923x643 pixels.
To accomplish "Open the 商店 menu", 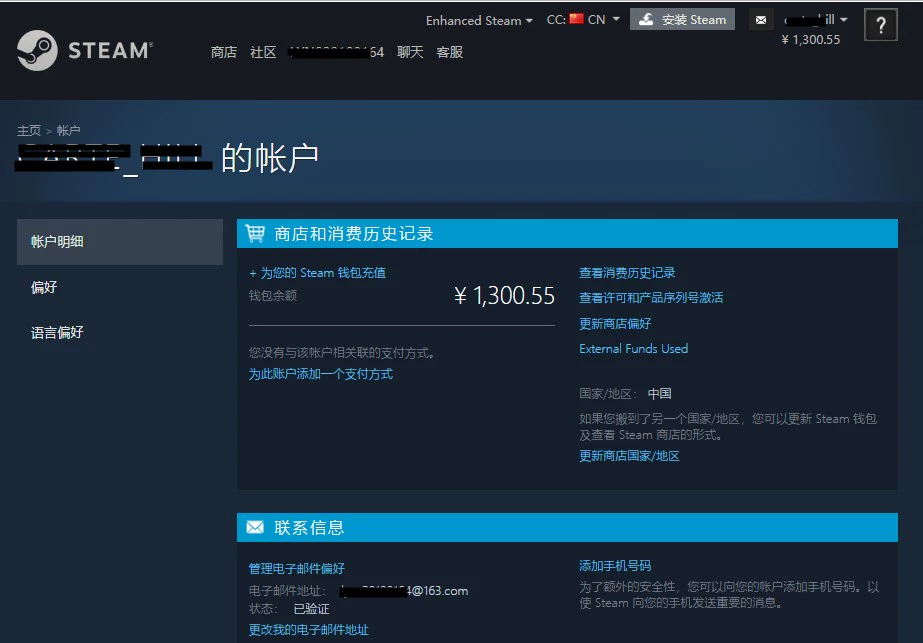I will click(x=224, y=52).
